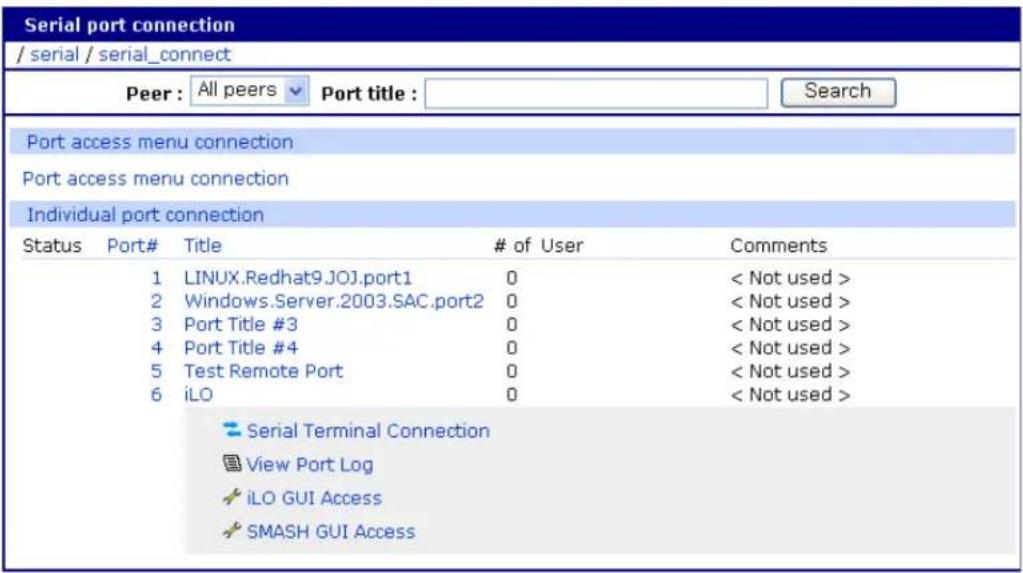
Task: Sort by the Title column header
Action: pyautogui.click(x=202, y=245)
